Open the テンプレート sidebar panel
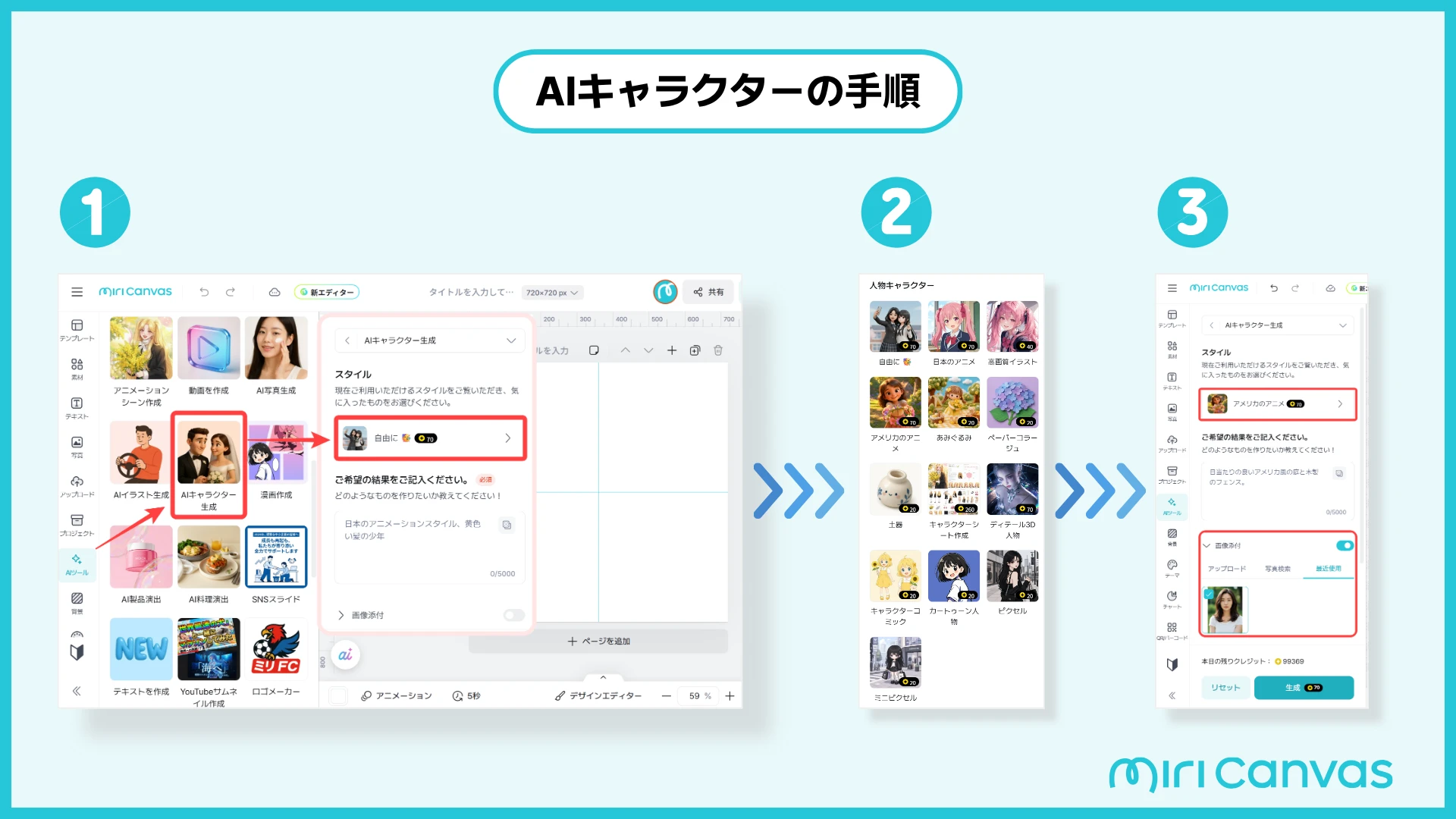 click(77, 330)
